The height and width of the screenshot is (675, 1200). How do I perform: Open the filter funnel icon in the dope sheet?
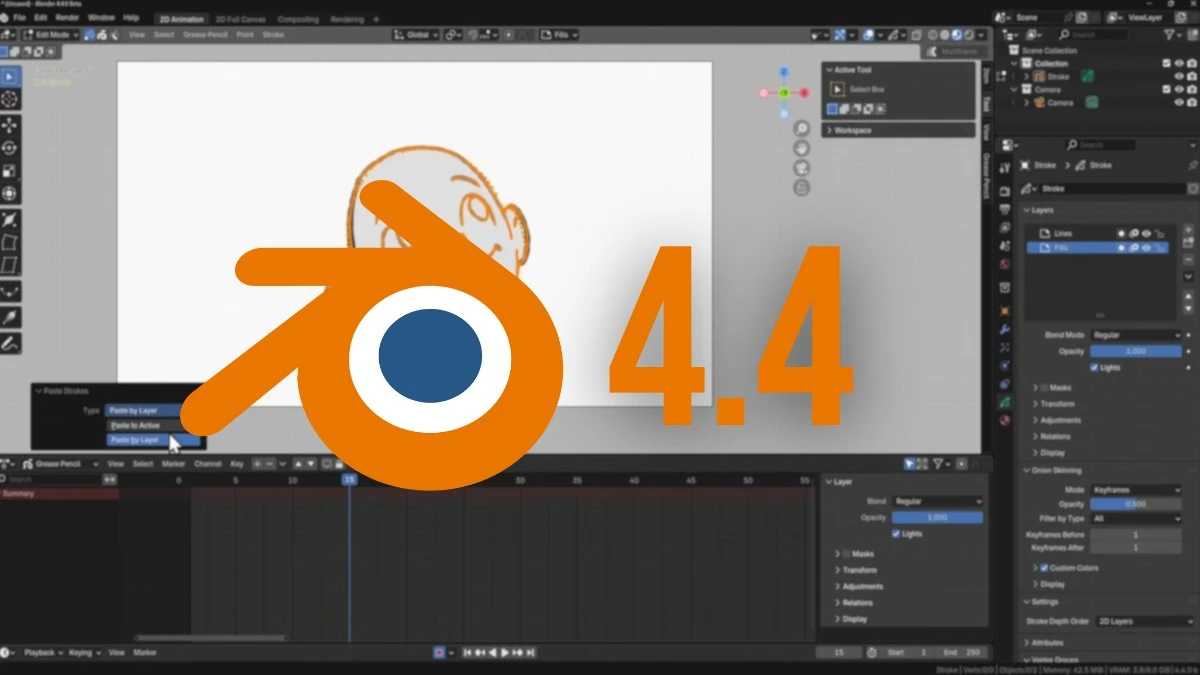point(938,464)
